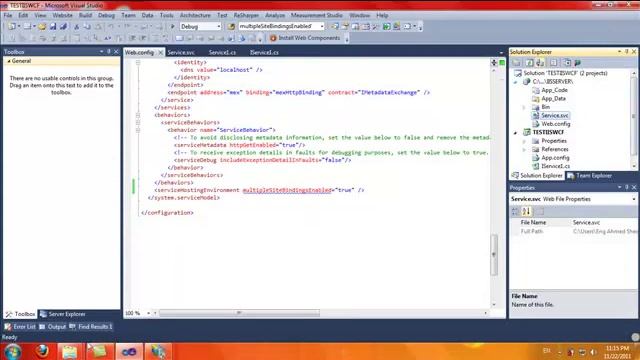Click the volume icon in system tray
This screenshot has width=640, height=360.
pyautogui.click(x=593, y=352)
